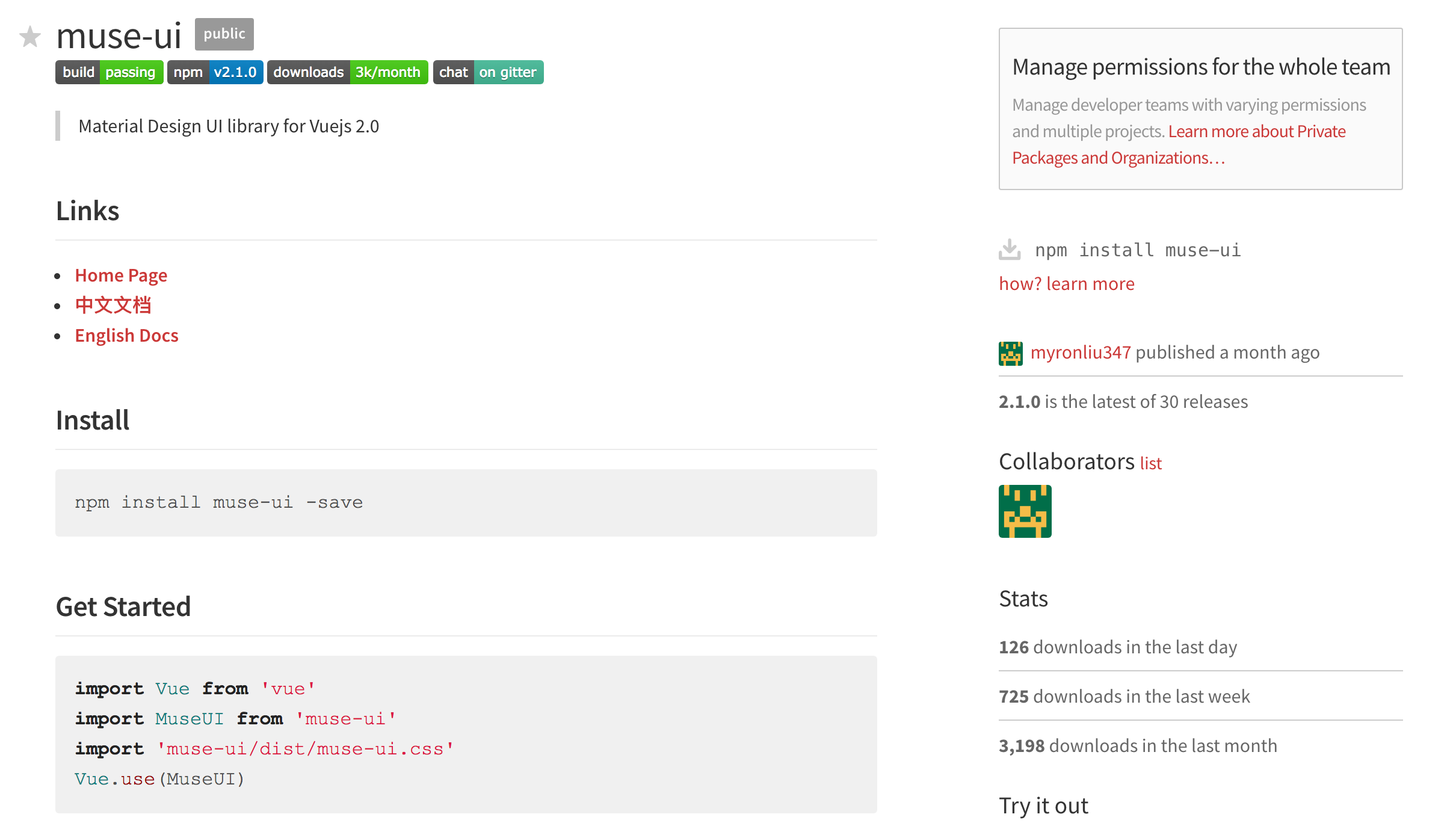Viewport: 1456px width, 829px height.
Task: Open the Home Page link
Action: pos(121,276)
